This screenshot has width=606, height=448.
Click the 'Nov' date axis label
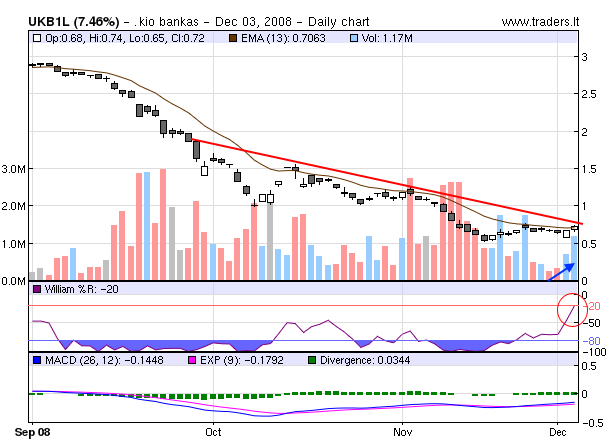(402, 432)
